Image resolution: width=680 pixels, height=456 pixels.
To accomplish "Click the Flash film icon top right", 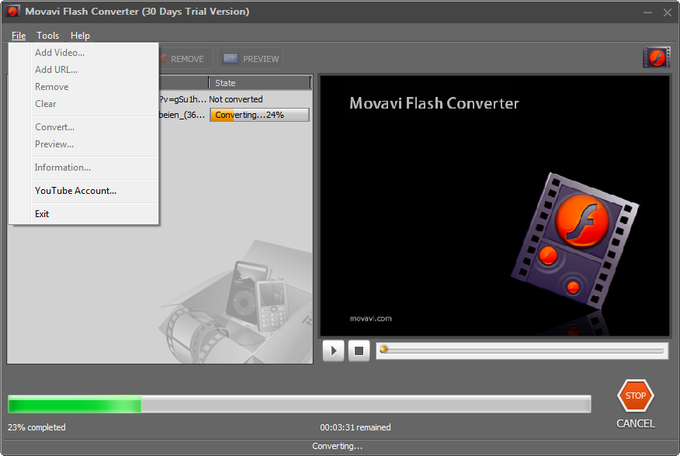I will tap(656, 57).
